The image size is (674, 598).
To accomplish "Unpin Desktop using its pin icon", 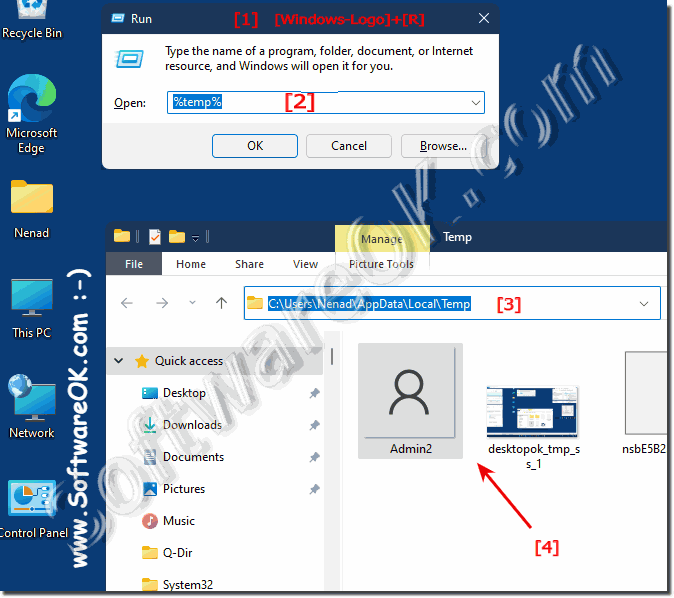I will (x=314, y=393).
